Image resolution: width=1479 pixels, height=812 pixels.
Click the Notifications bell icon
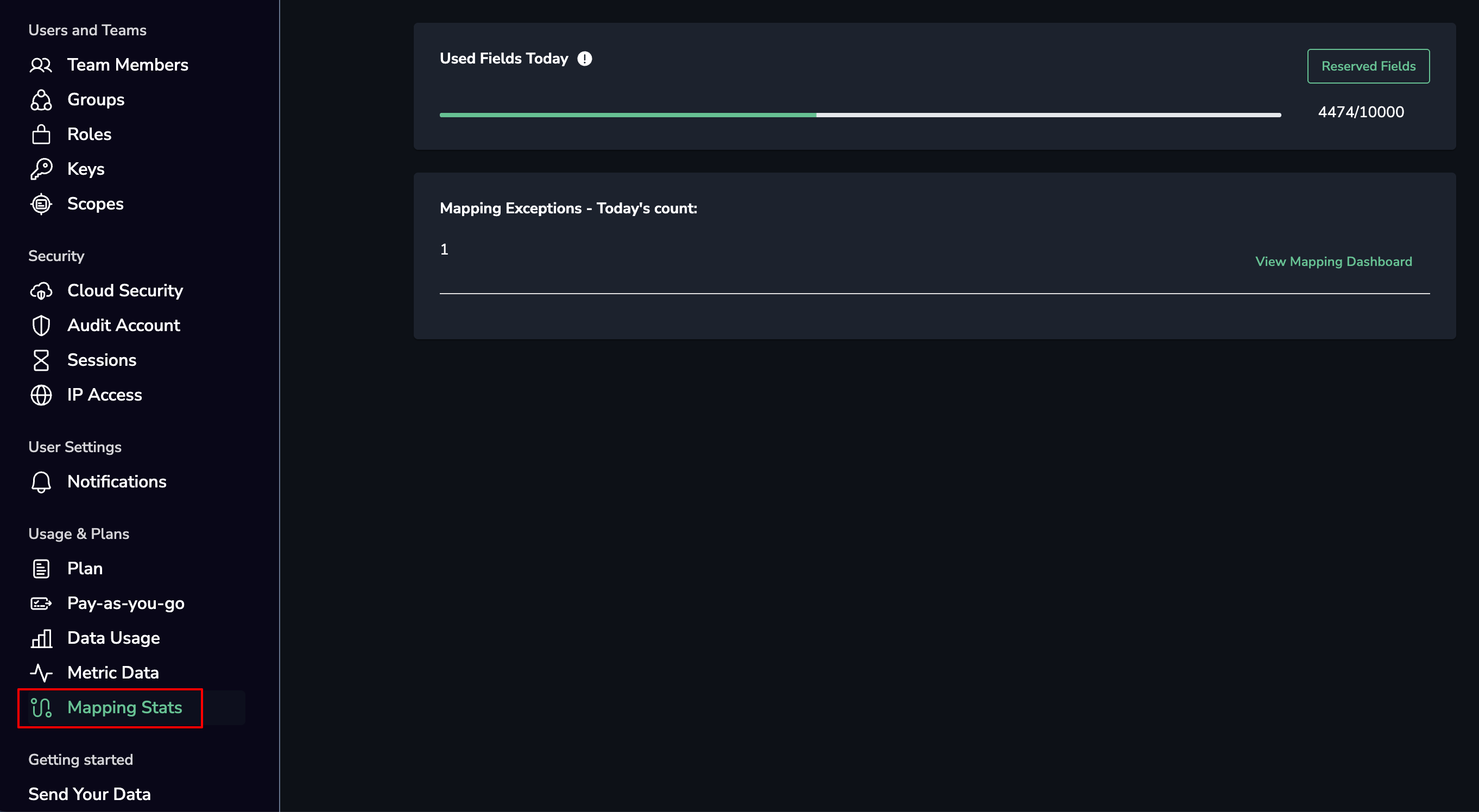(41, 482)
